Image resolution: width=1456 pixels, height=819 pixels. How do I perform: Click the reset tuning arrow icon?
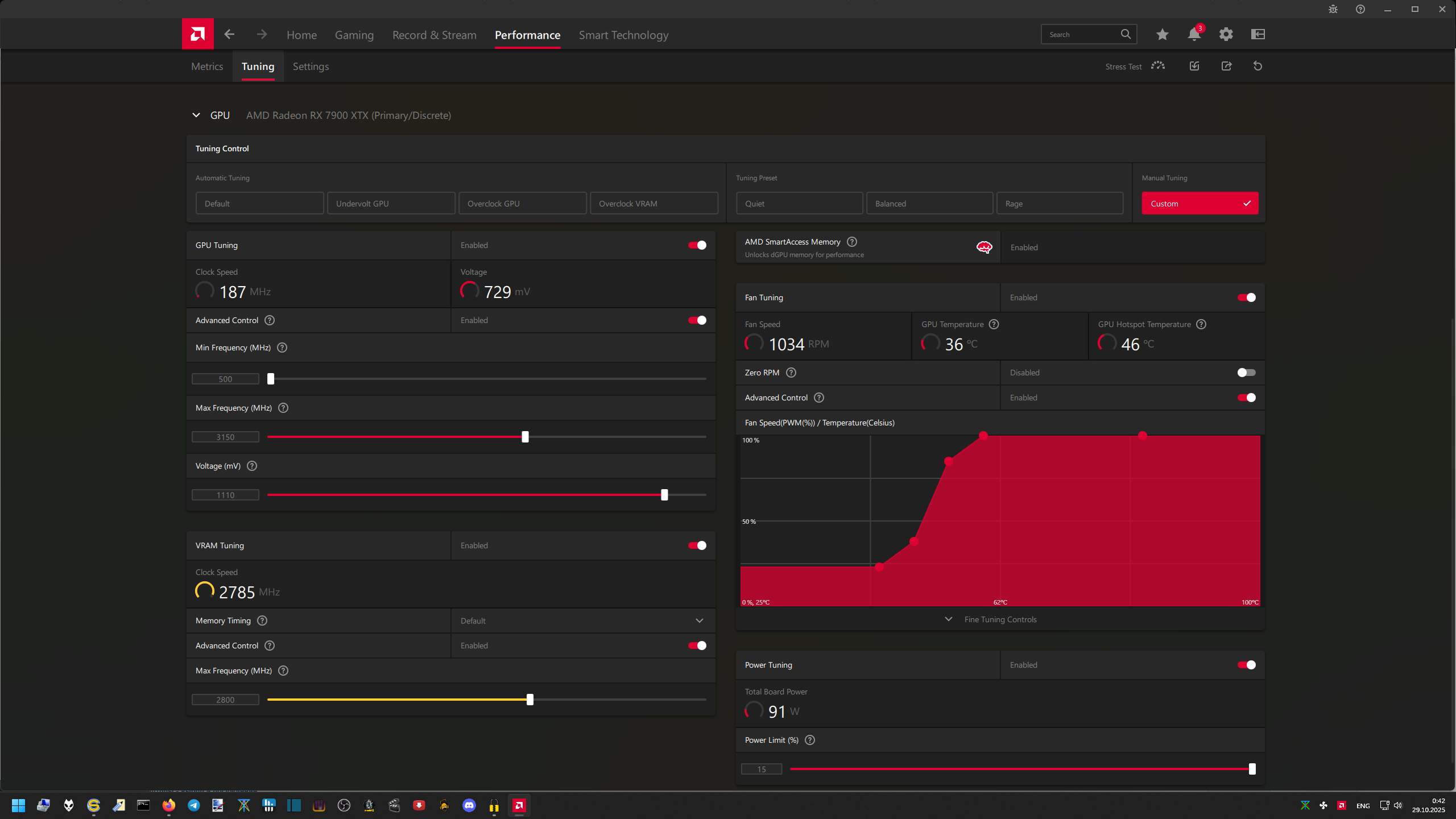[1258, 66]
